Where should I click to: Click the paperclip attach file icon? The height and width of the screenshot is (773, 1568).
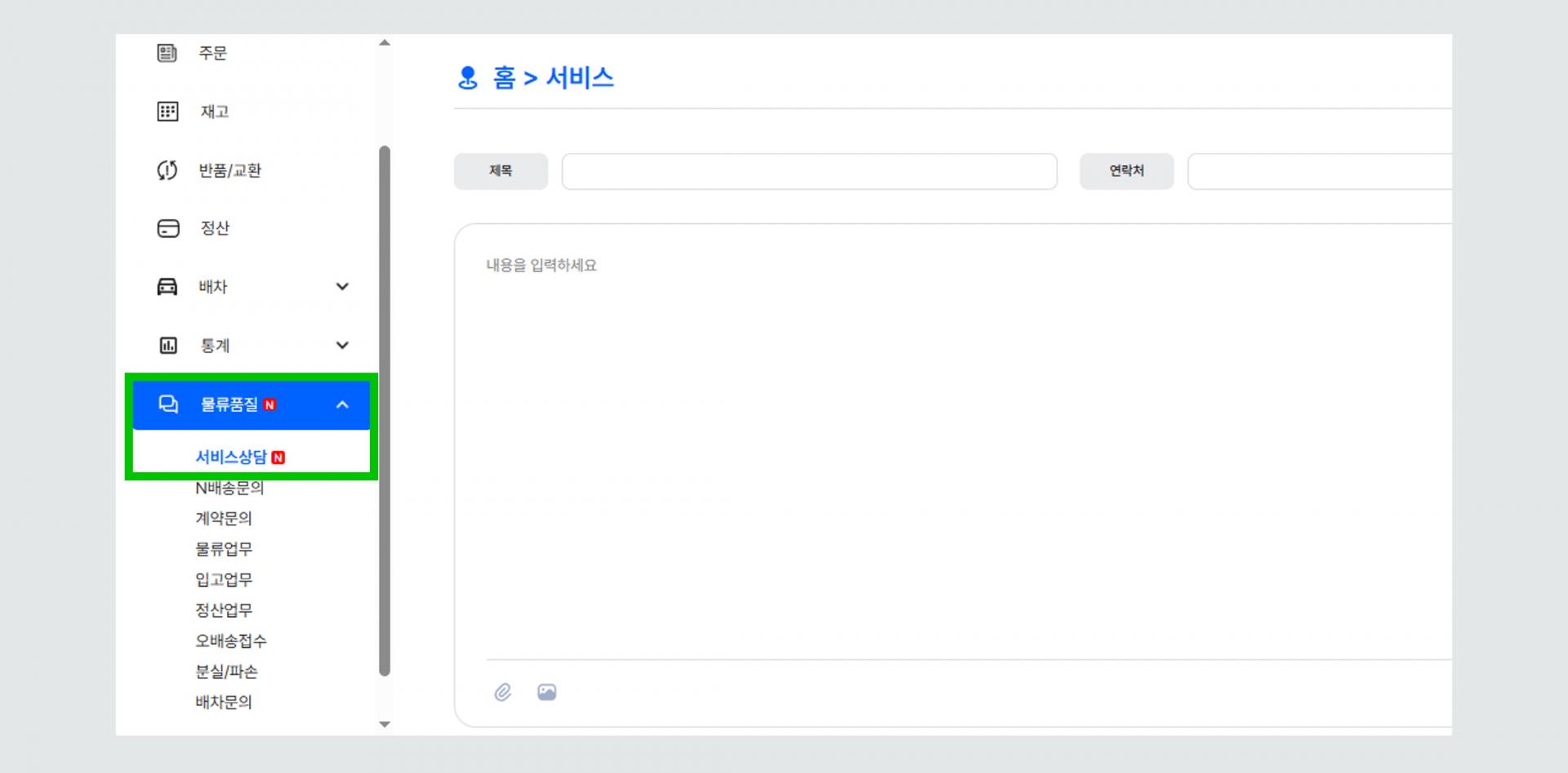click(x=502, y=692)
